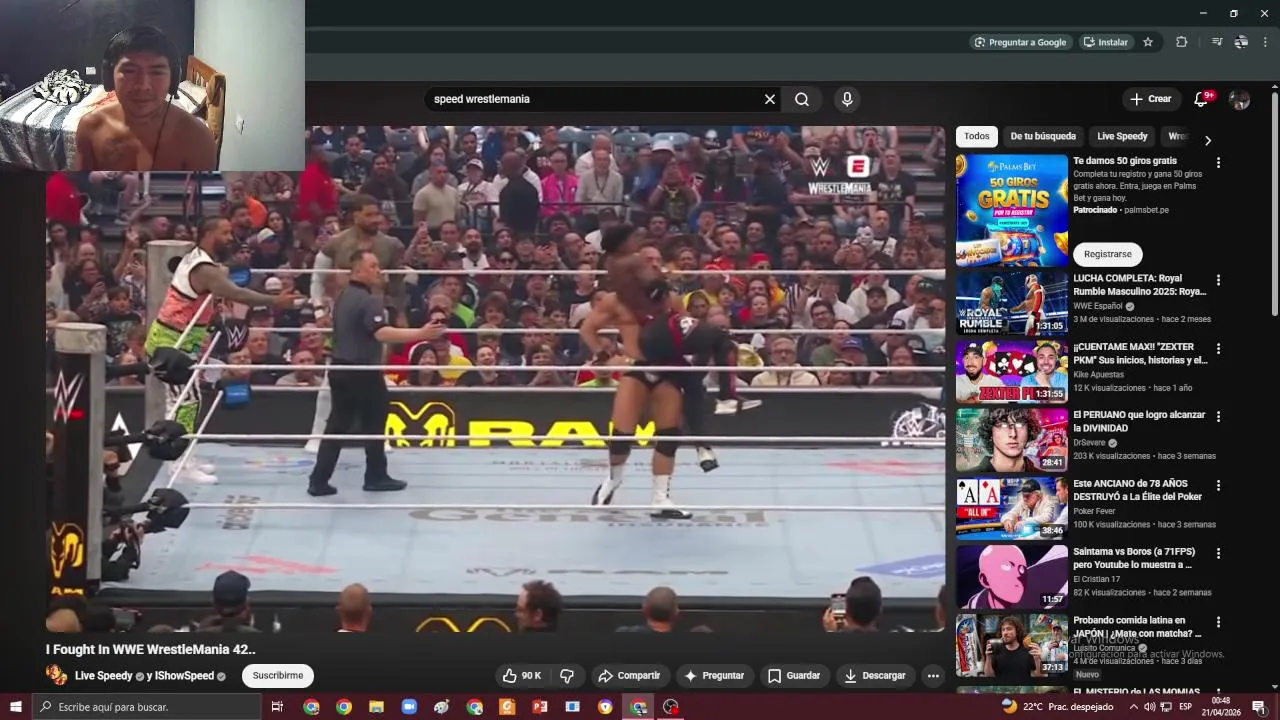Dislike the video
The width and height of the screenshot is (1280, 720).
[x=567, y=676]
